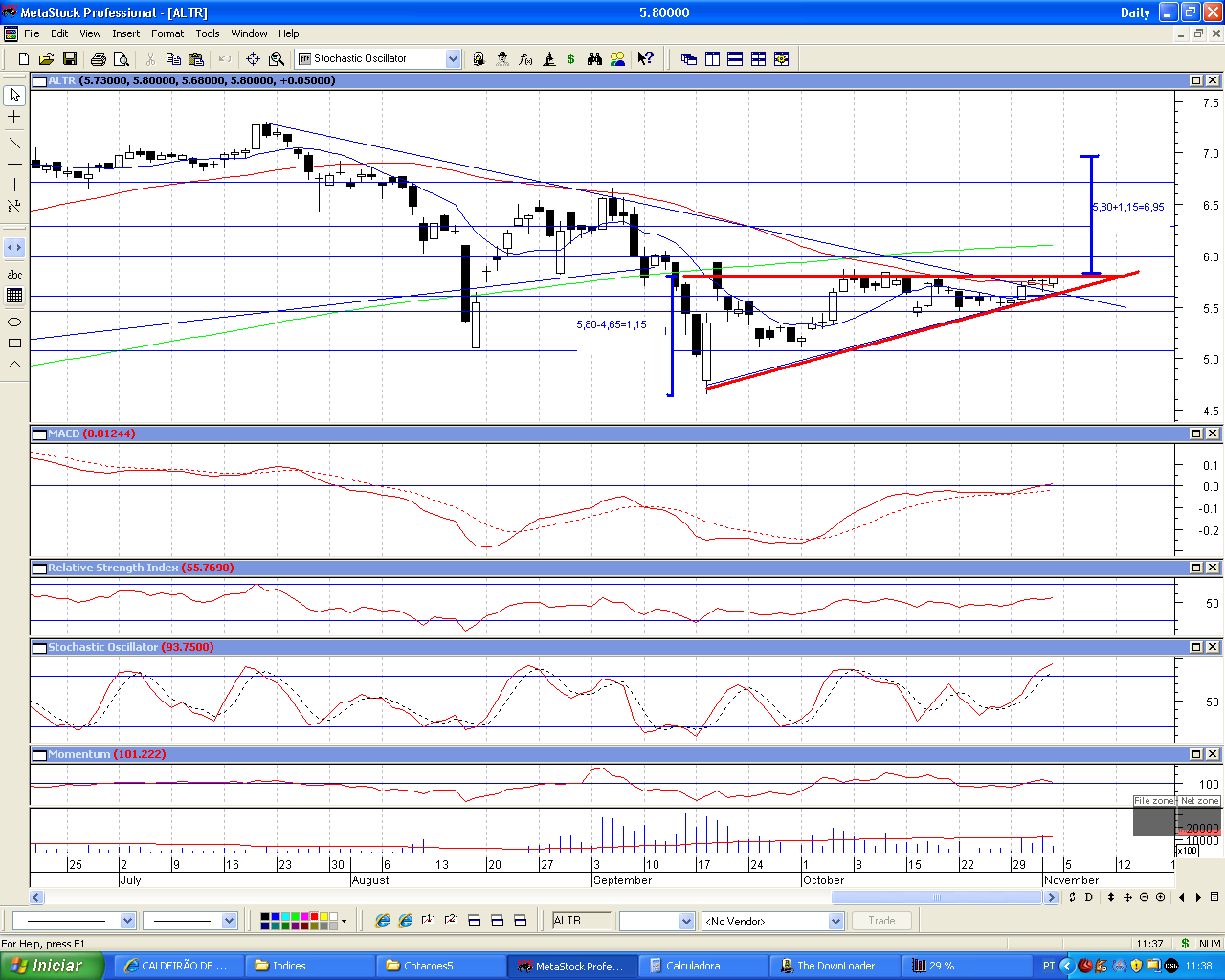
Task: Pick the black color swatch
Action: pos(264,917)
